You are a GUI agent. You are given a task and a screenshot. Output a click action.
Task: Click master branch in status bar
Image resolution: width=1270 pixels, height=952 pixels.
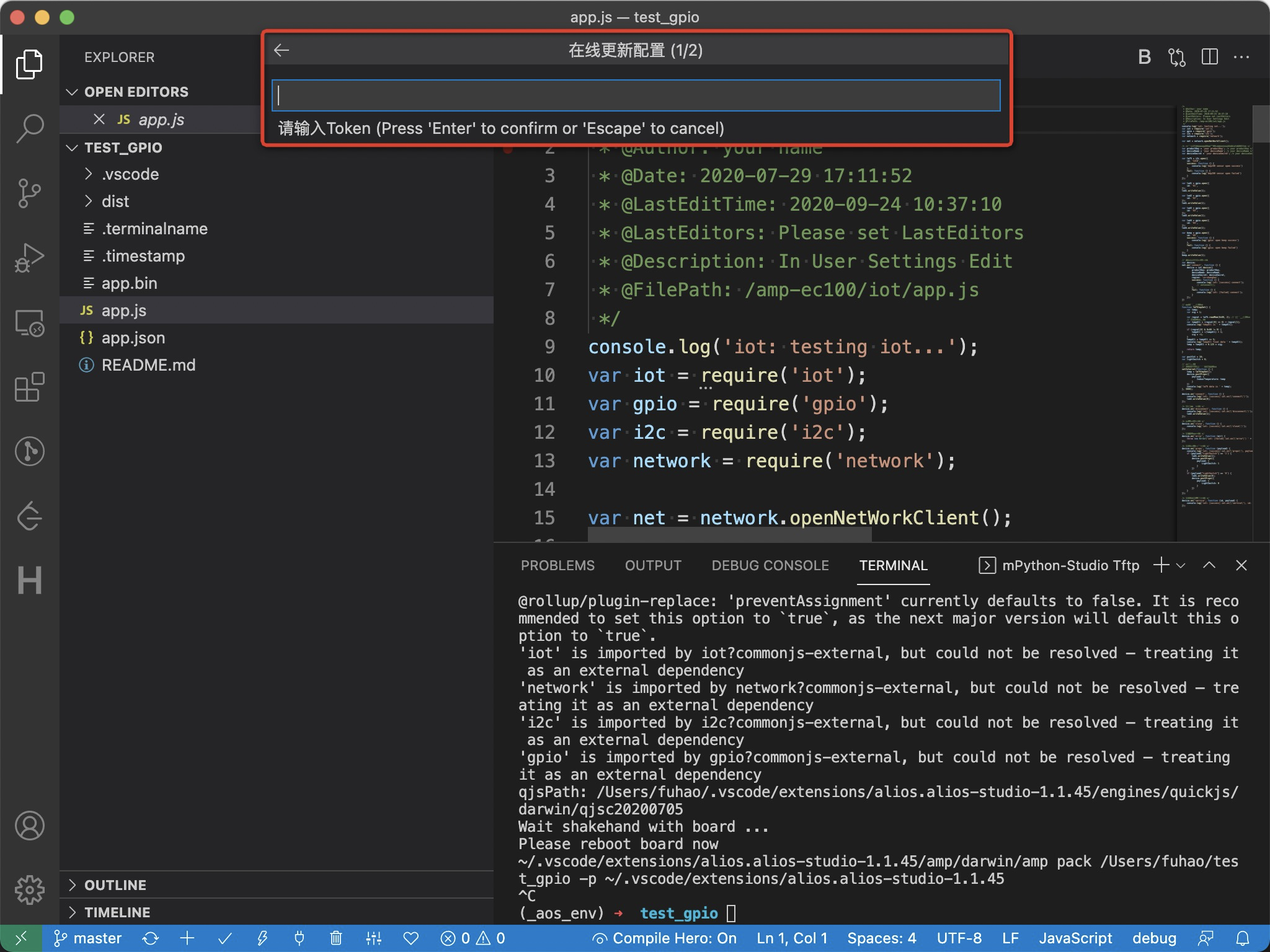pyautogui.click(x=87, y=938)
